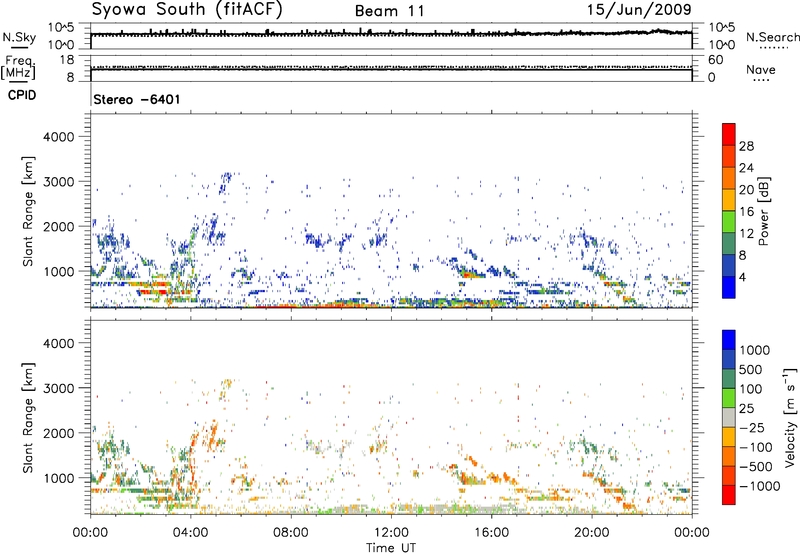This screenshot has width=800, height=554.
Task: Click the 'Freq. [MHz]' axis label
Action: pos(18,68)
